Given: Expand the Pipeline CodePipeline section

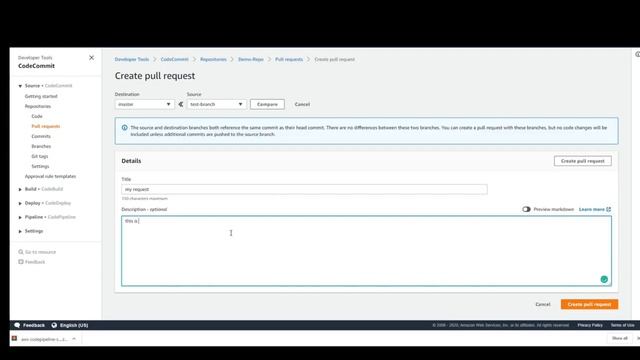Looking at the screenshot, I should [20, 218].
